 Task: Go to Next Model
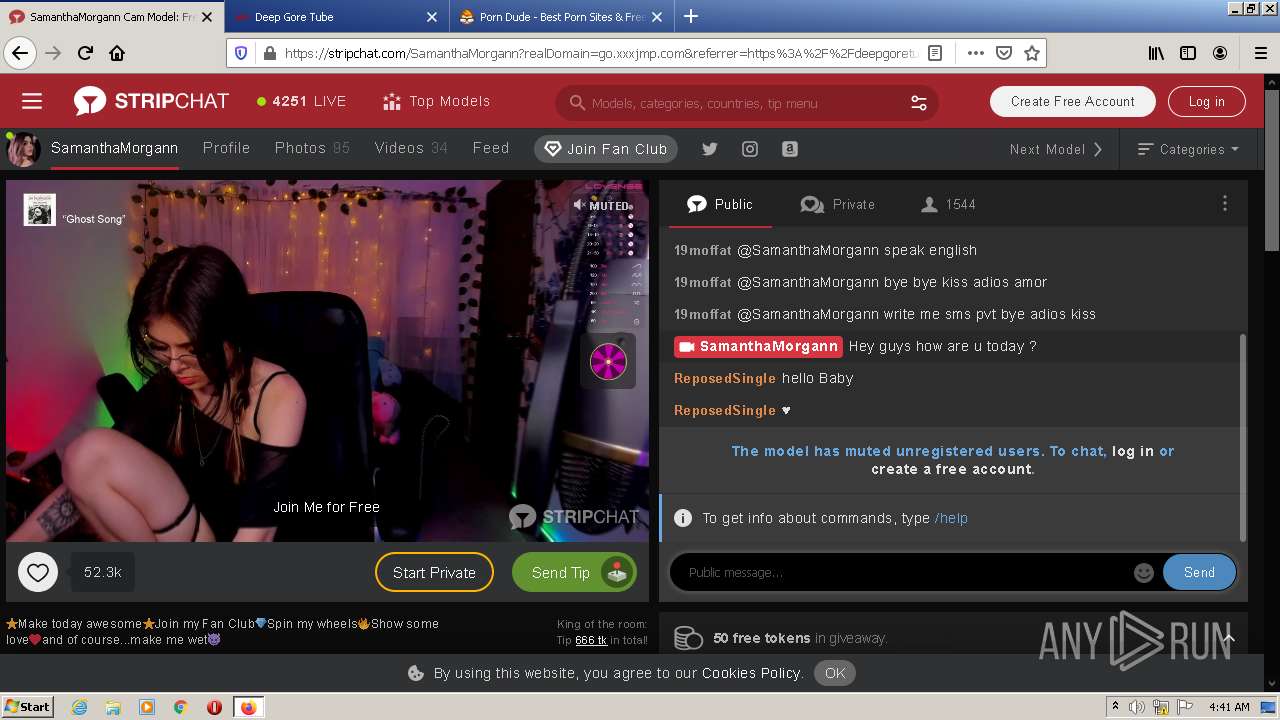pos(1056,149)
